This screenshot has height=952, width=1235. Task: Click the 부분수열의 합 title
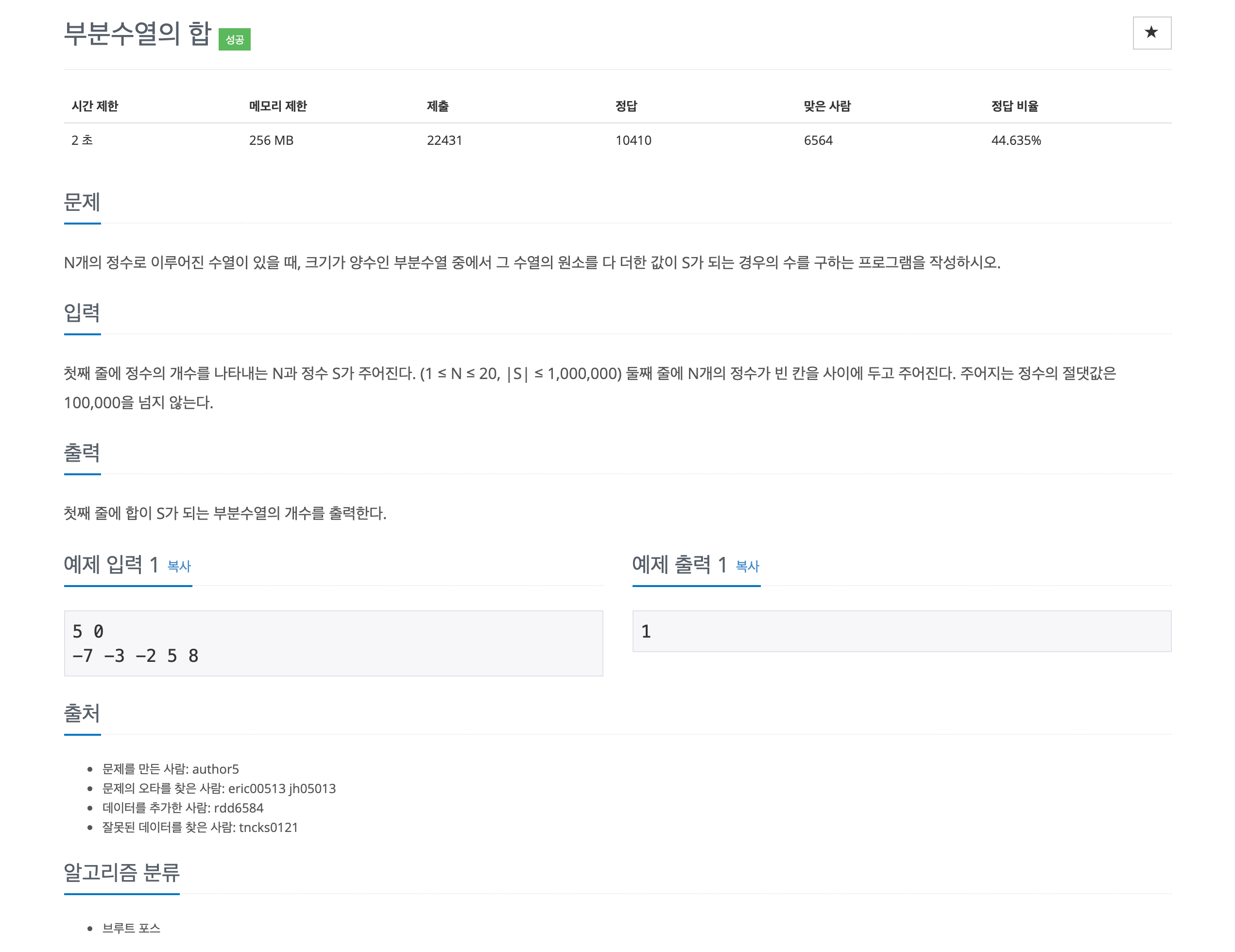click(x=137, y=34)
